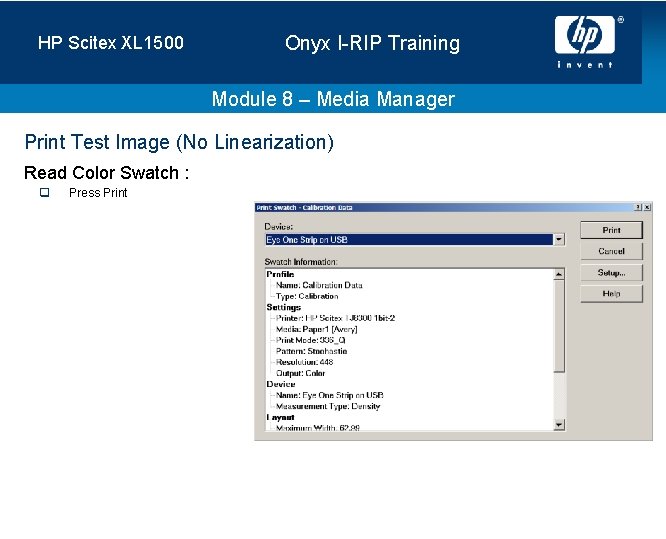The image size is (666, 539).
Task: Select the Profile tree node
Action: 280,274
